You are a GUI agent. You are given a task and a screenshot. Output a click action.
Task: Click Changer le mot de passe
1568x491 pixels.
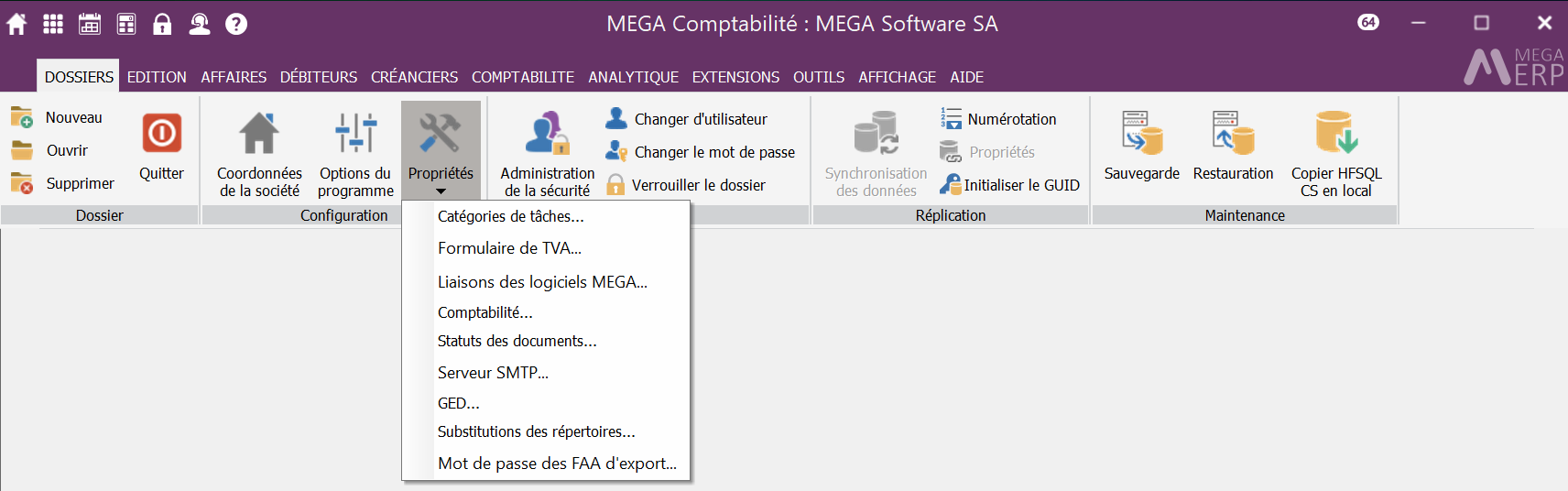[713, 152]
